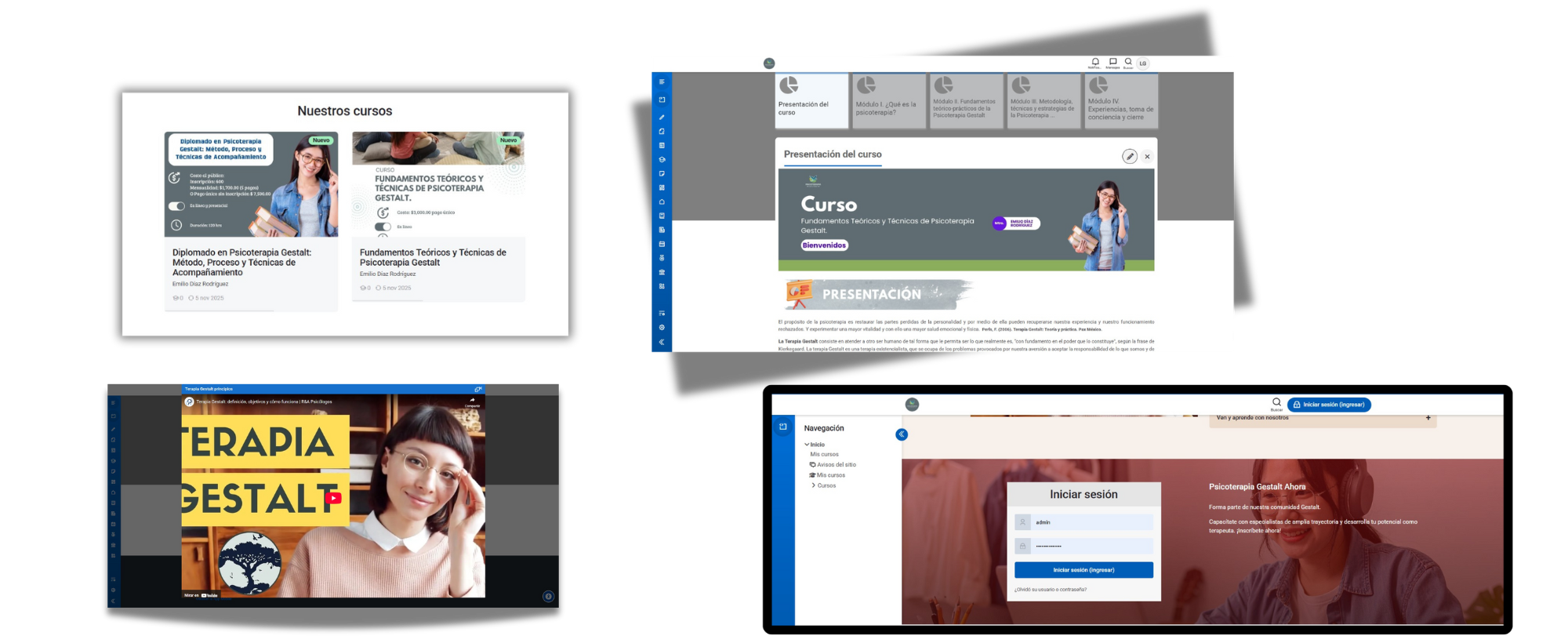Screen dimensions: 1568x643
Task: Click the YouTube play button on the video
Action: [334, 498]
